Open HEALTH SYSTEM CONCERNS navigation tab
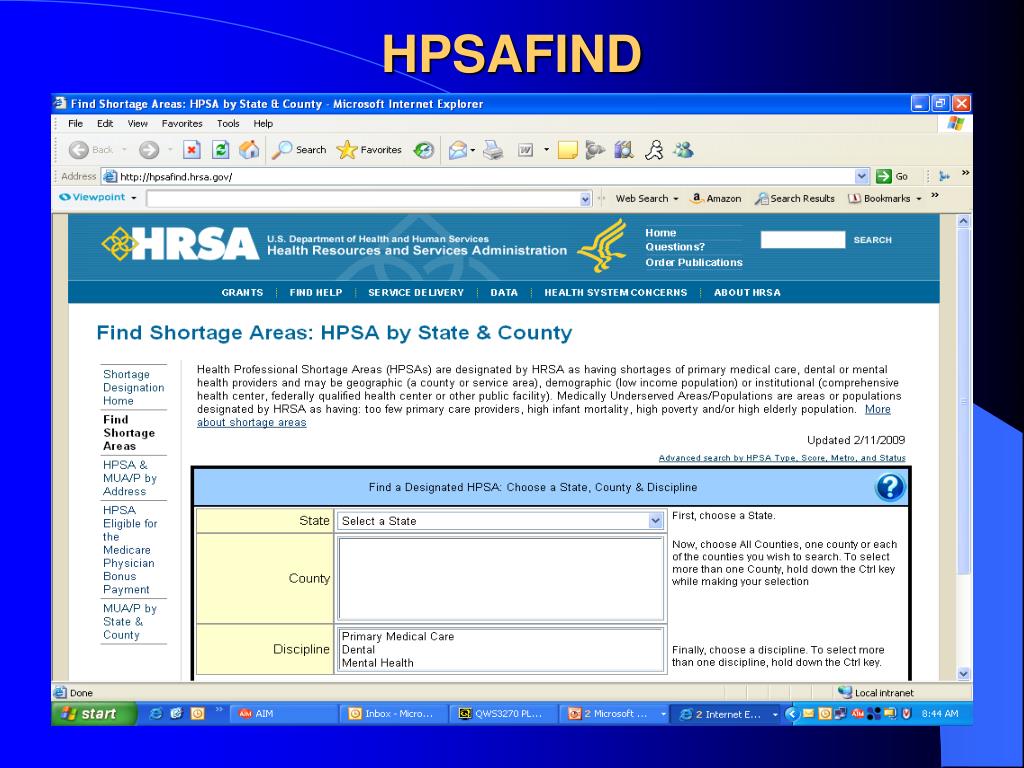This screenshot has width=1024, height=768. point(616,293)
